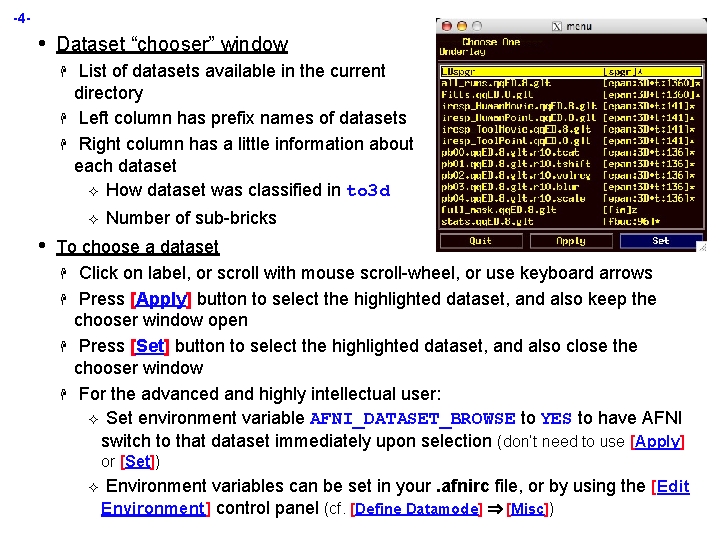Click the blue to3d program name
This screenshot has height=540, width=720.
click(x=368, y=190)
